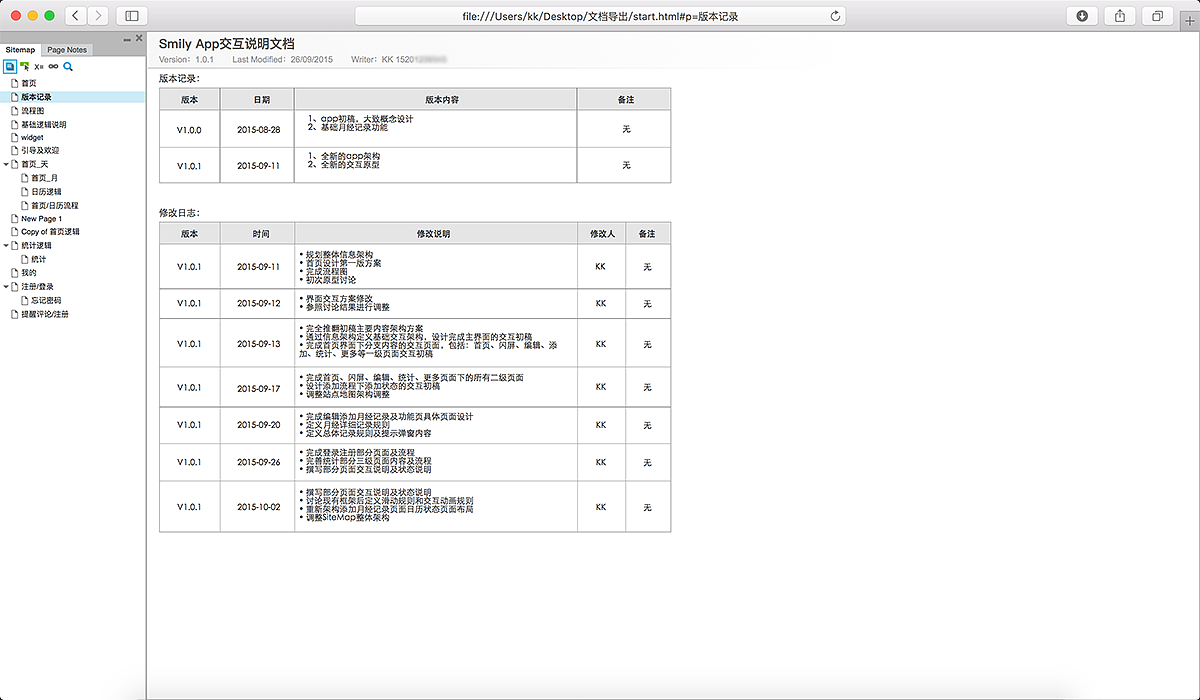Click the 首页设计第一版方案 bullet text
Image resolution: width=1200 pixels, height=700 pixels.
pos(342,263)
